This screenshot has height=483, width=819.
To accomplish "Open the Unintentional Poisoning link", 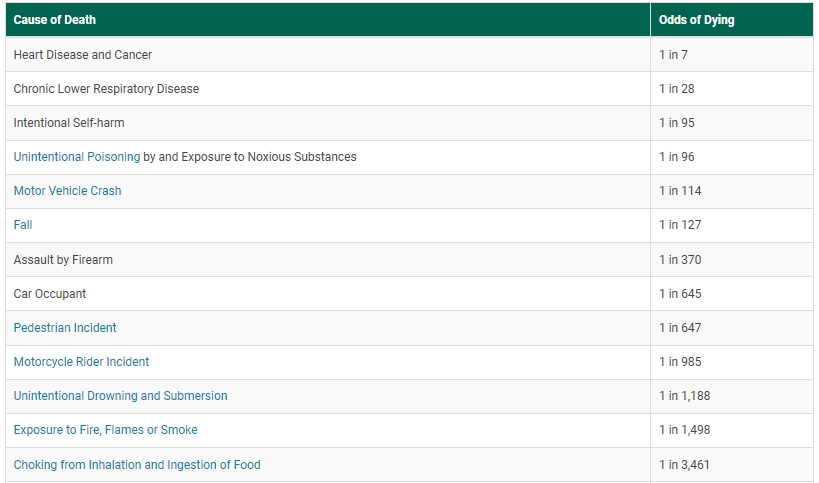I will pos(77,157).
